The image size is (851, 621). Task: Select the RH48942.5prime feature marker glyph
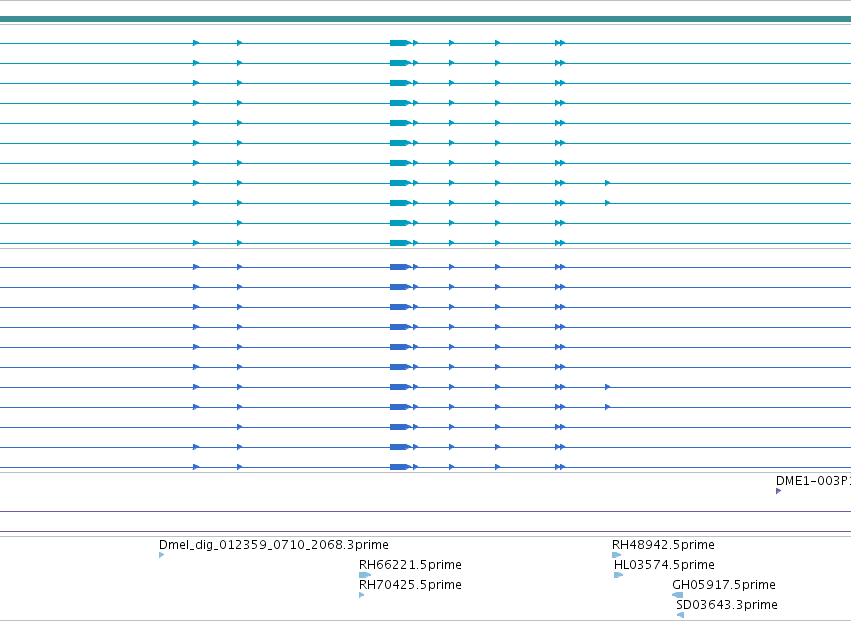[x=617, y=555]
